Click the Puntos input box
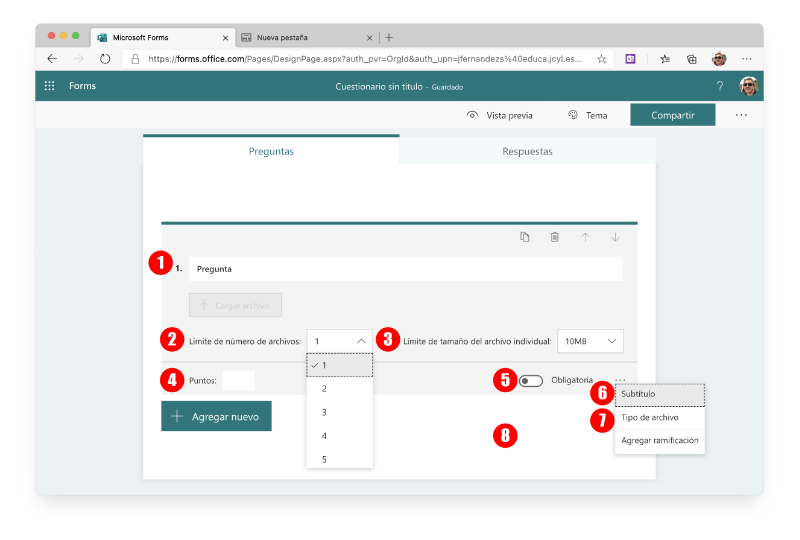 point(239,380)
